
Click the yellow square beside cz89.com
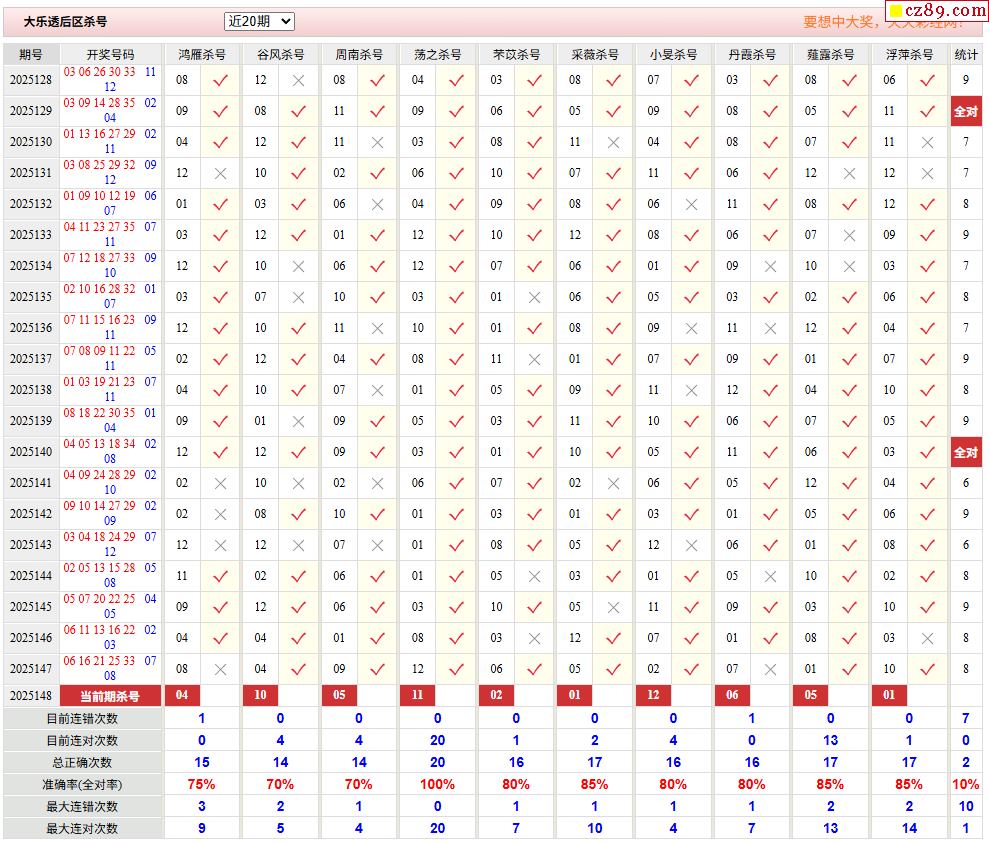pyautogui.click(x=896, y=13)
